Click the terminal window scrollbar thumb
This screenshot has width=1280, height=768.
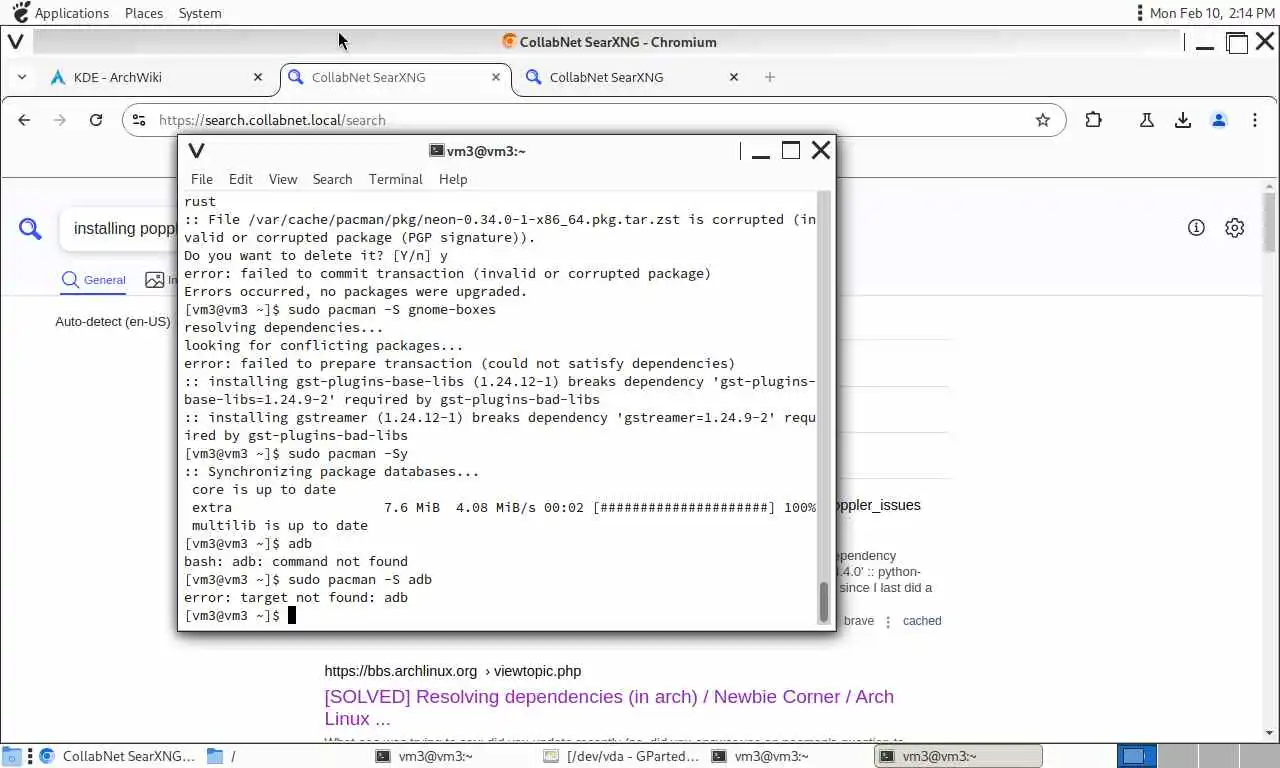[824, 602]
